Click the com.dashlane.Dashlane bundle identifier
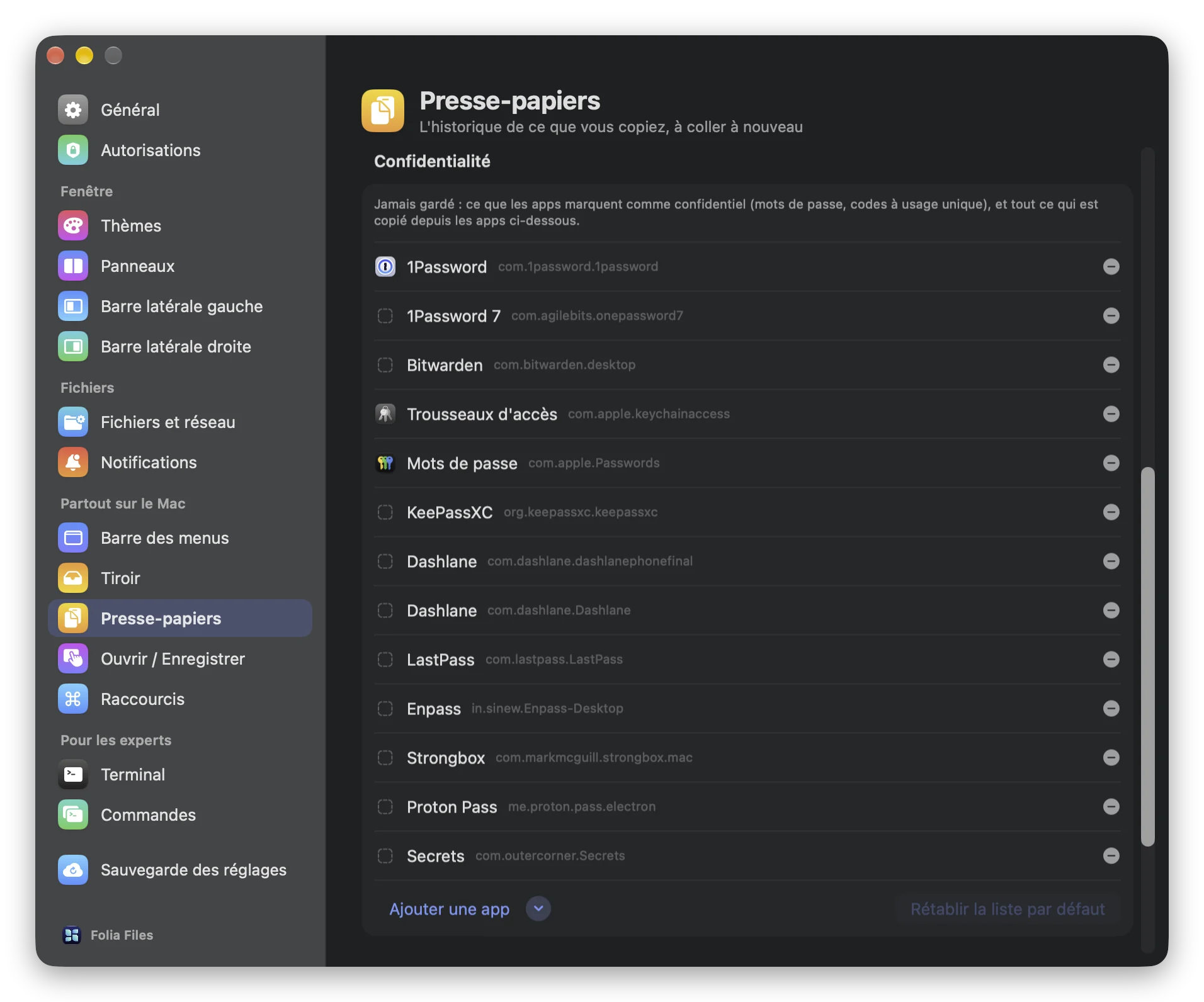The height and width of the screenshot is (1002, 1204). [x=559, y=611]
